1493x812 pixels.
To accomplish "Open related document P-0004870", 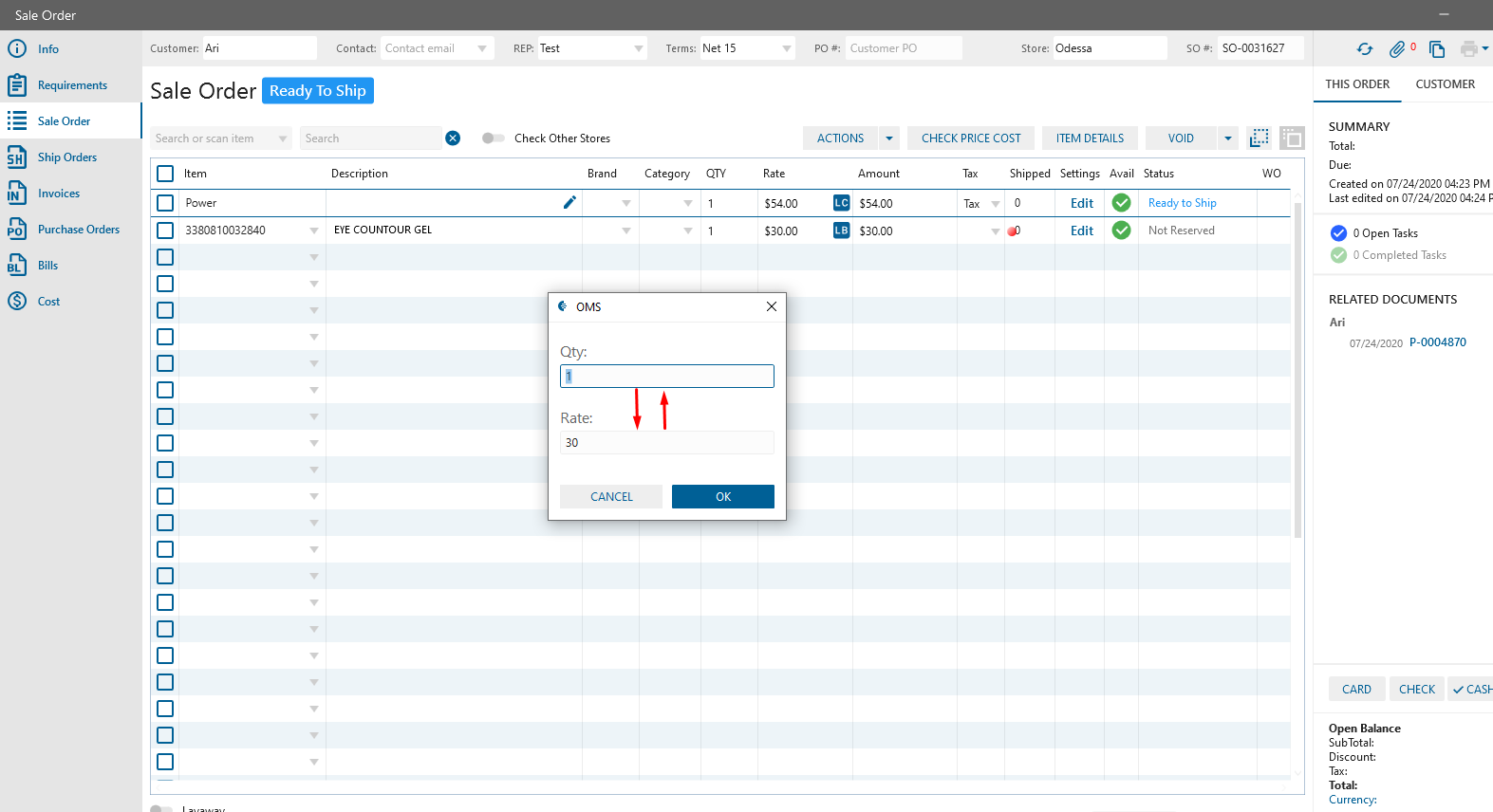I will click(1438, 342).
